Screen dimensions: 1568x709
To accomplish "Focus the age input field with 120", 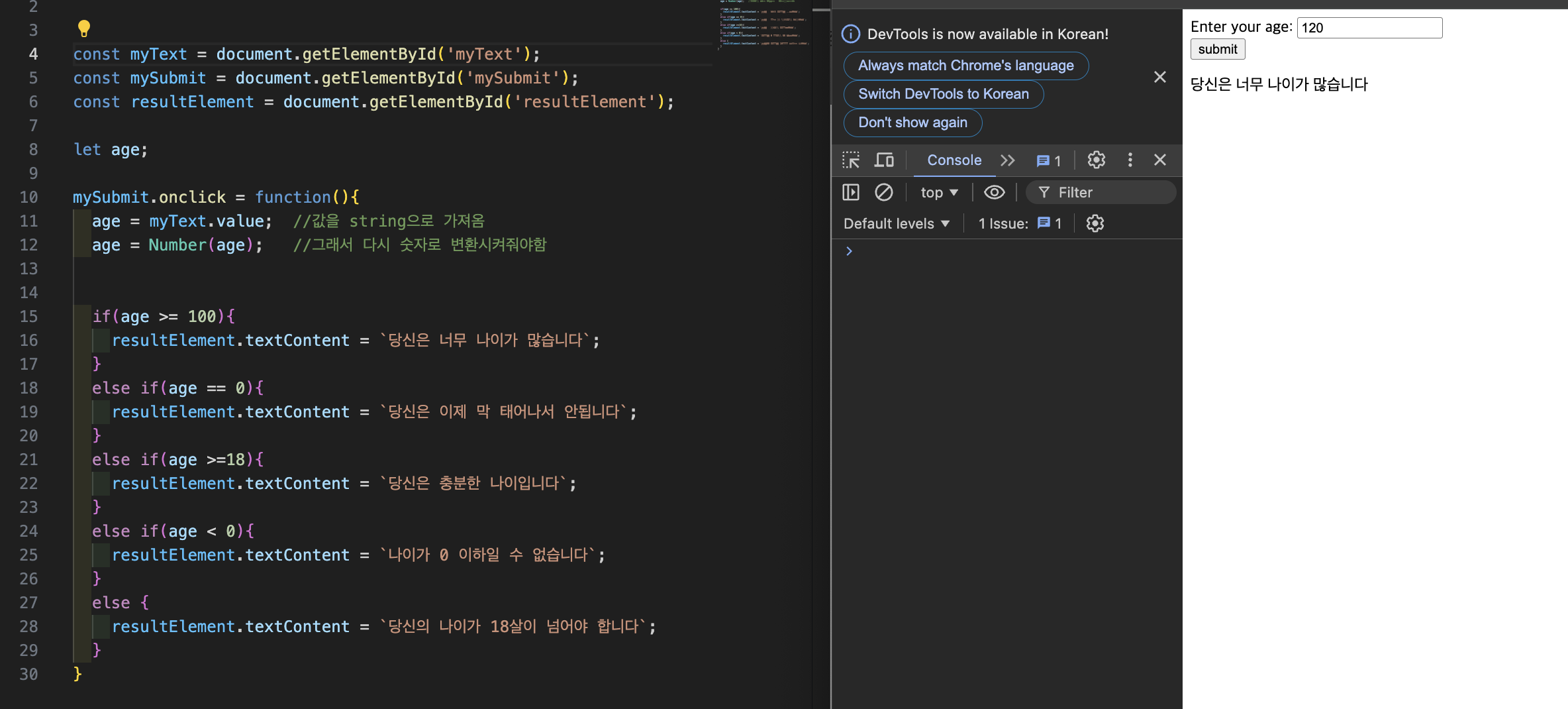I will coord(1369,28).
